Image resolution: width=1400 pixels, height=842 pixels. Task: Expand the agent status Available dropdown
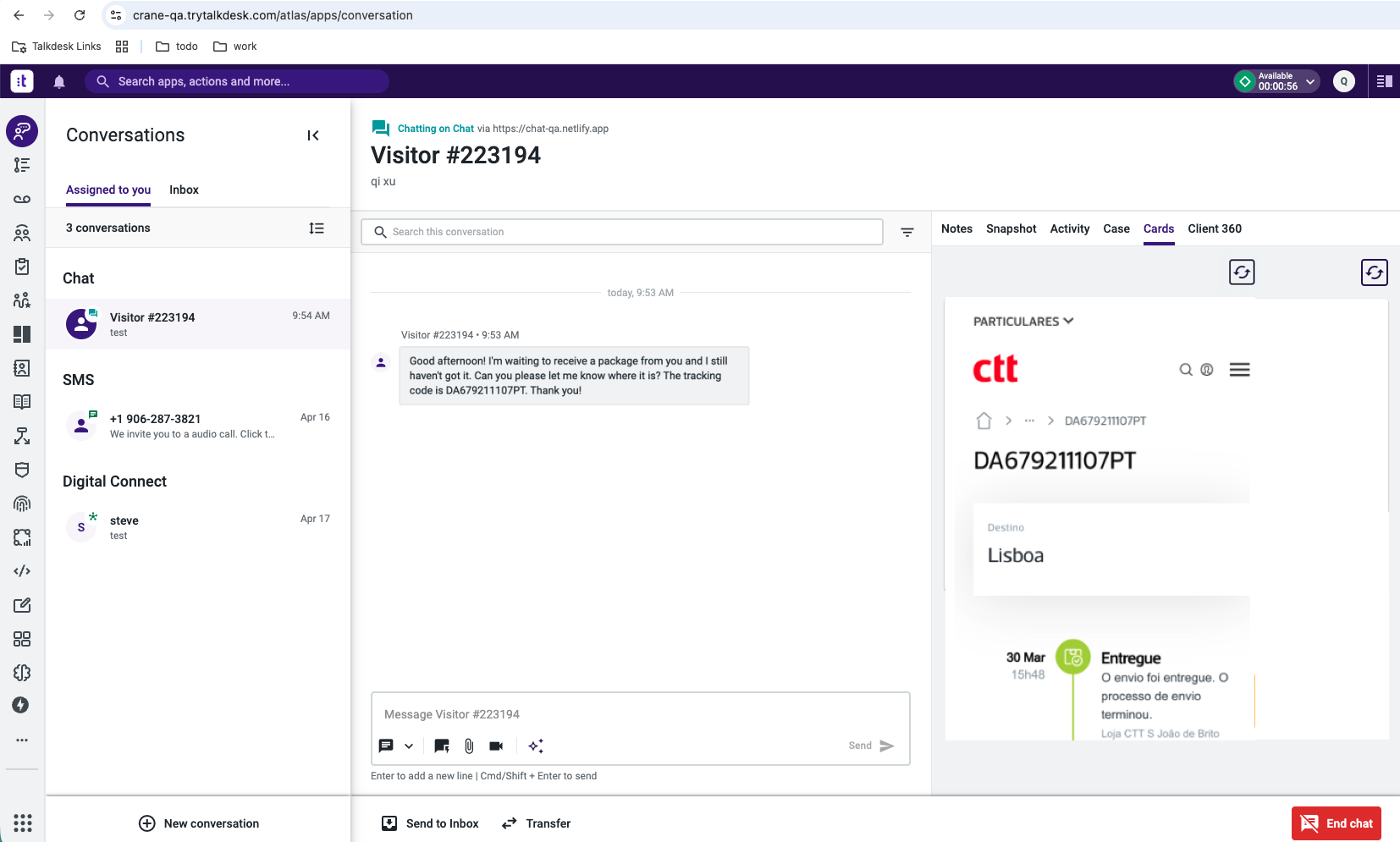click(x=1310, y=81)
